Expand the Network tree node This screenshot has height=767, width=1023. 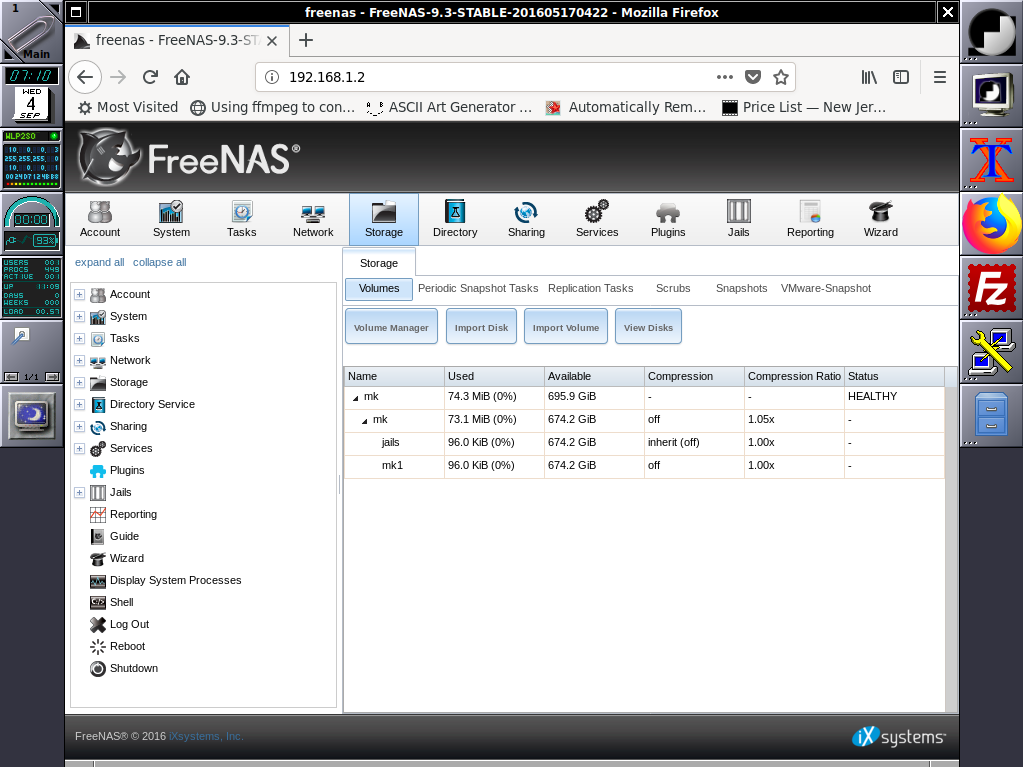click(x=79, y=361)
